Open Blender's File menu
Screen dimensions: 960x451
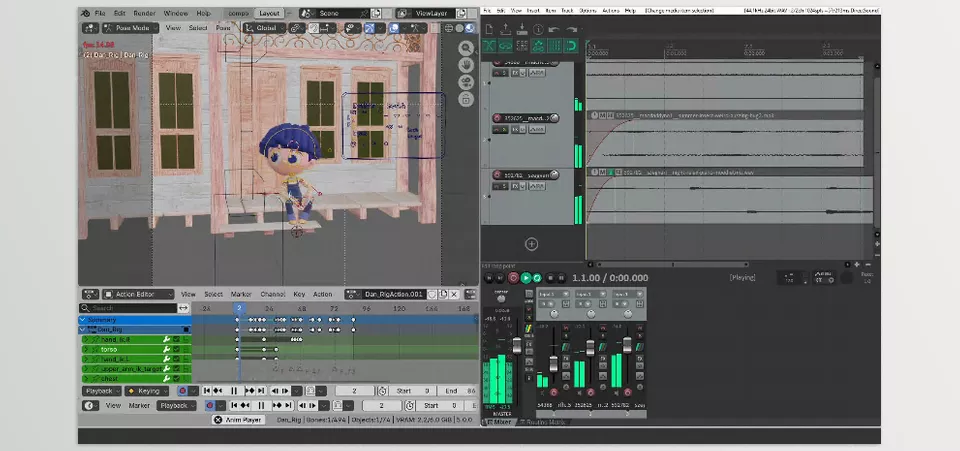pyautogui.click(x=100, y=13)
